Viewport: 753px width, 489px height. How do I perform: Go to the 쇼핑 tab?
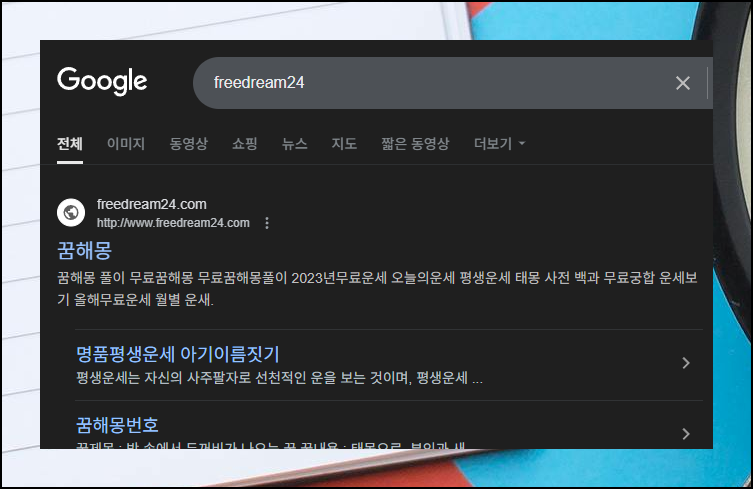(x=244, y=144)
